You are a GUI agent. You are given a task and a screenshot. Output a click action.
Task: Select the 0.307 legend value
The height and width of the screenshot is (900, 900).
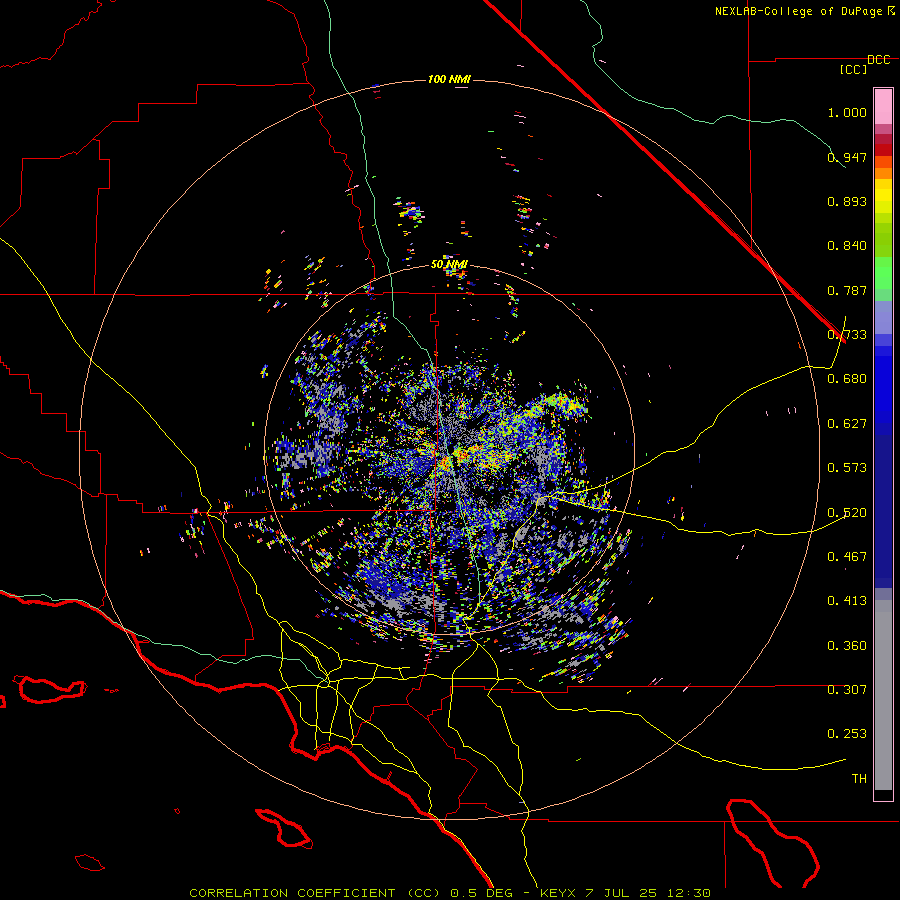[847, 690]
